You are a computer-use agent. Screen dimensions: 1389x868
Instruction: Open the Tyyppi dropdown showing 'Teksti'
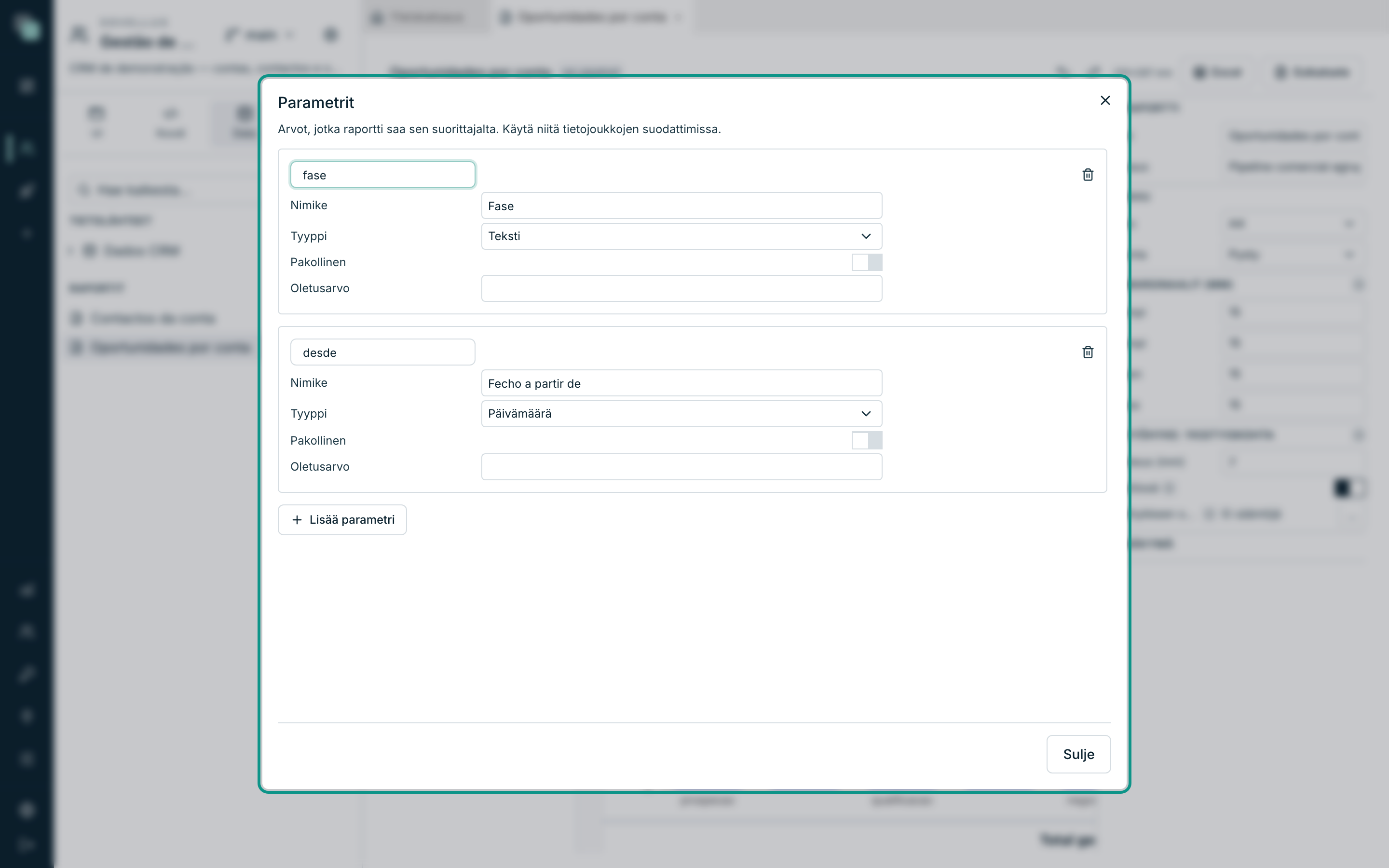tap(681, 236)
